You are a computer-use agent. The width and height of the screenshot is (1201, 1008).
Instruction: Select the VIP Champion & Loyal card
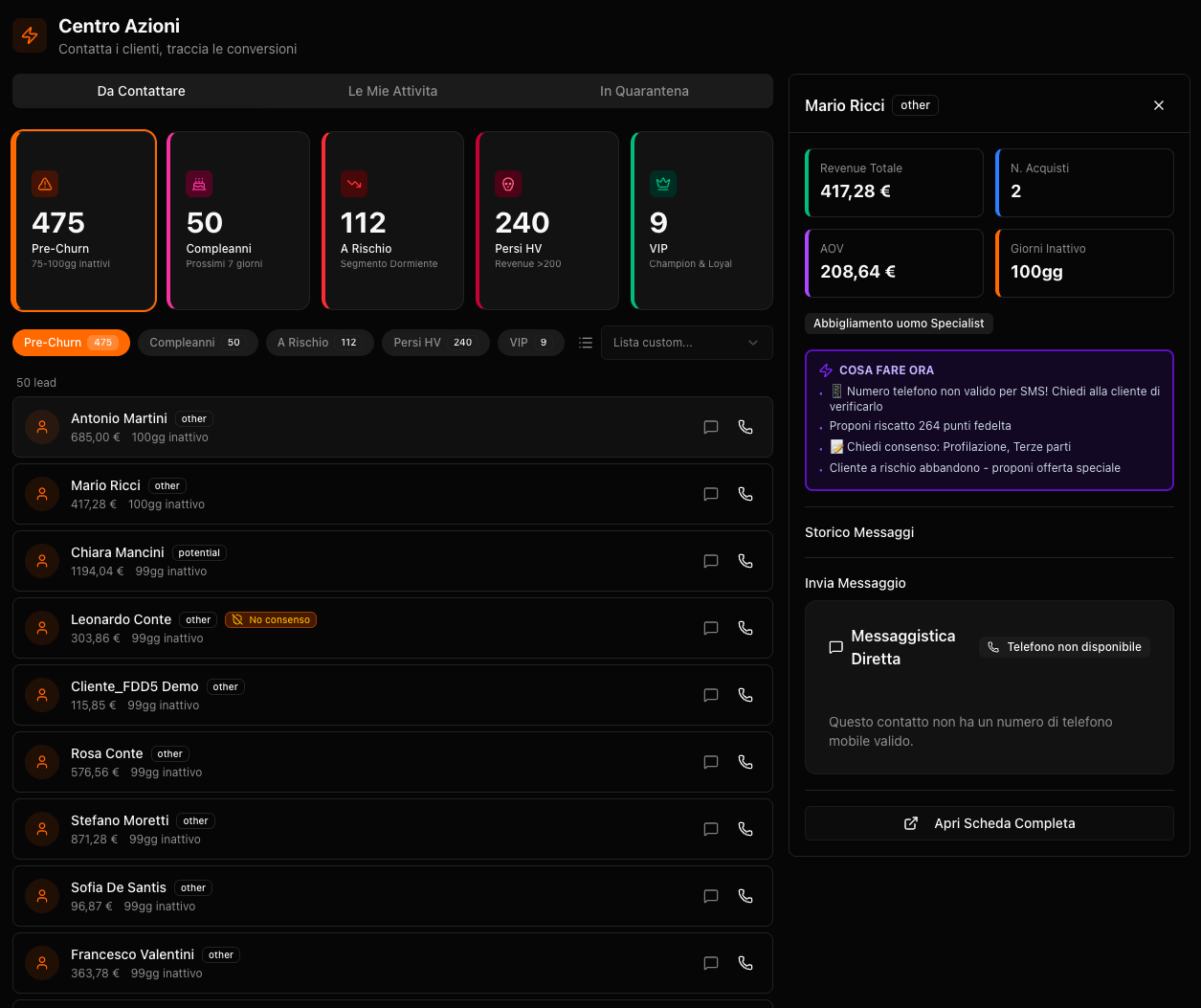pyautogui.click(x=701, y=220)
